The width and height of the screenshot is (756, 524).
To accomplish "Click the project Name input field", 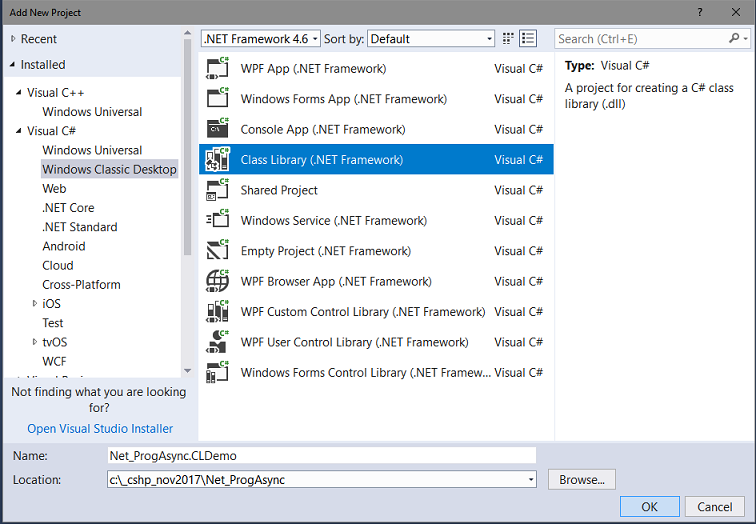I will (322, 456).
